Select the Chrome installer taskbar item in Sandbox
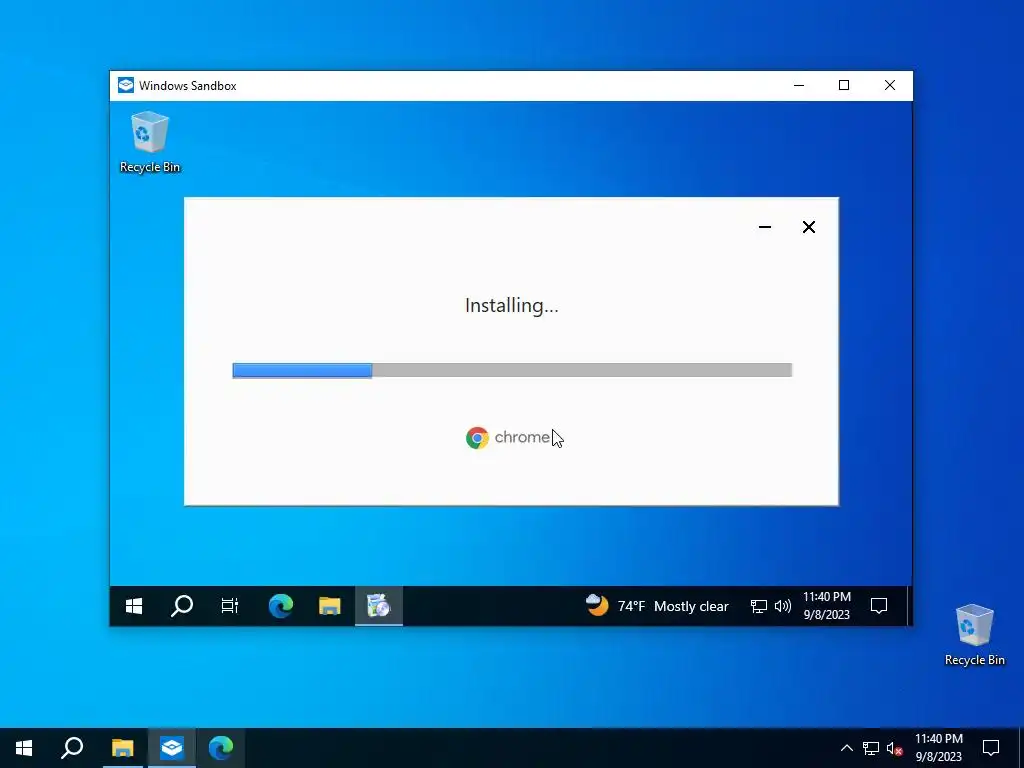Viewport: 1024px width, 768px height. [x=379, y=606]
